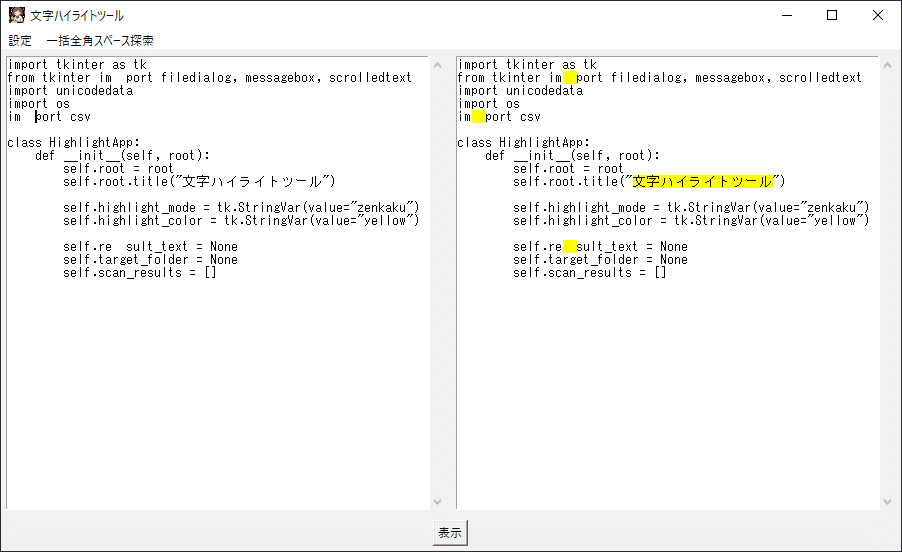Click 'self.root = root' in right pane
Screen dimensions: 902x552
click(568, 168)
